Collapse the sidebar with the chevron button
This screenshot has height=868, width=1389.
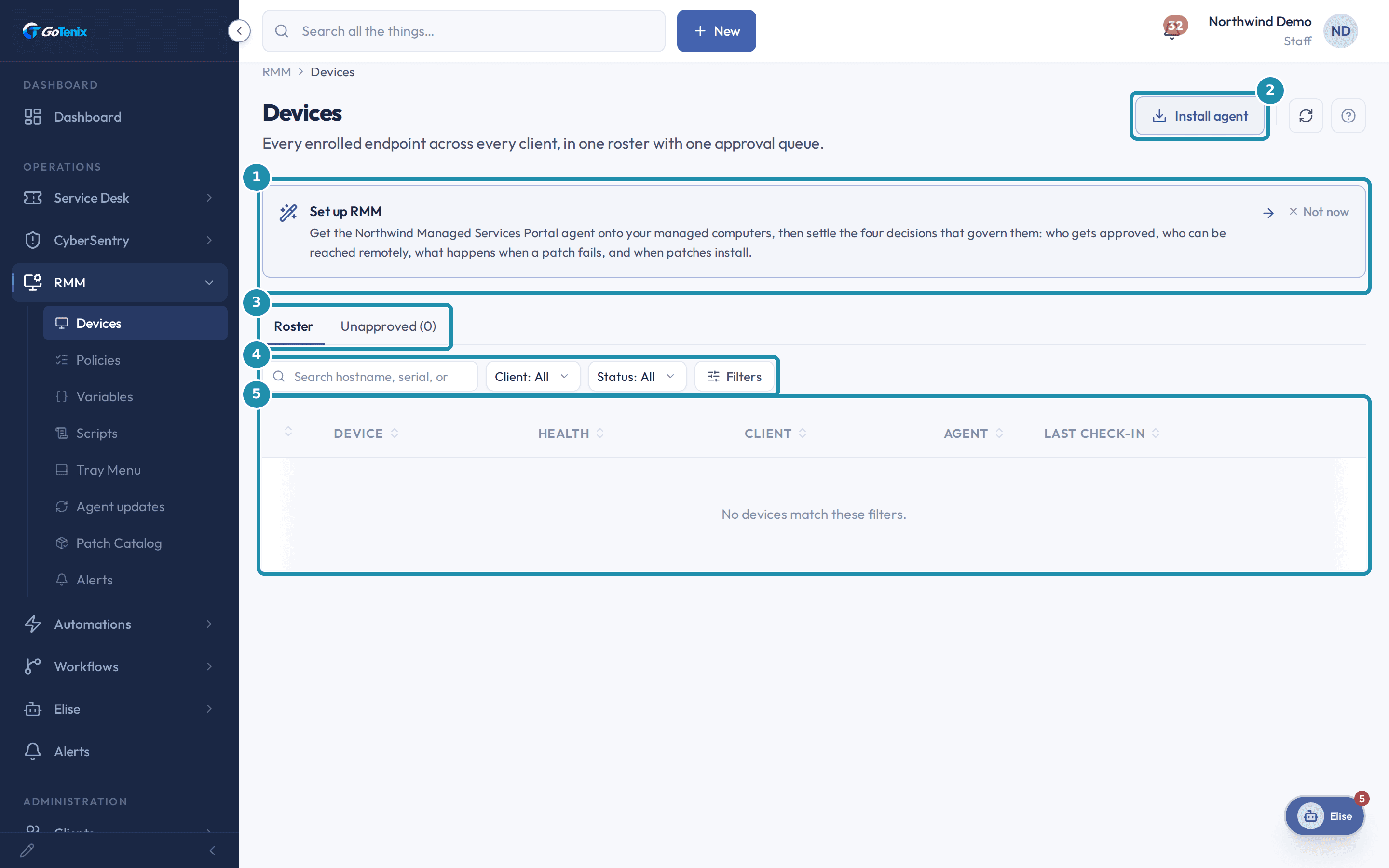click(239, 31)
